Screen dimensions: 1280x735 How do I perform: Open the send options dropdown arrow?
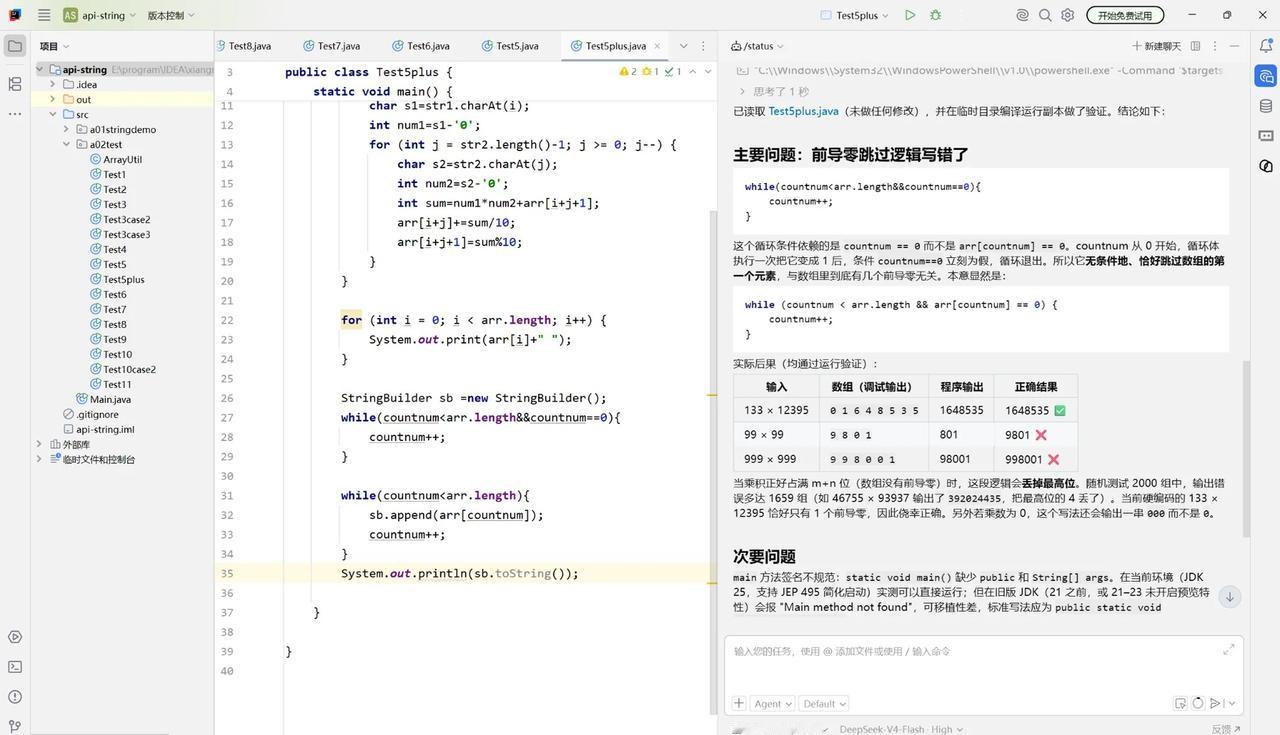click(x=1231, y=703)
